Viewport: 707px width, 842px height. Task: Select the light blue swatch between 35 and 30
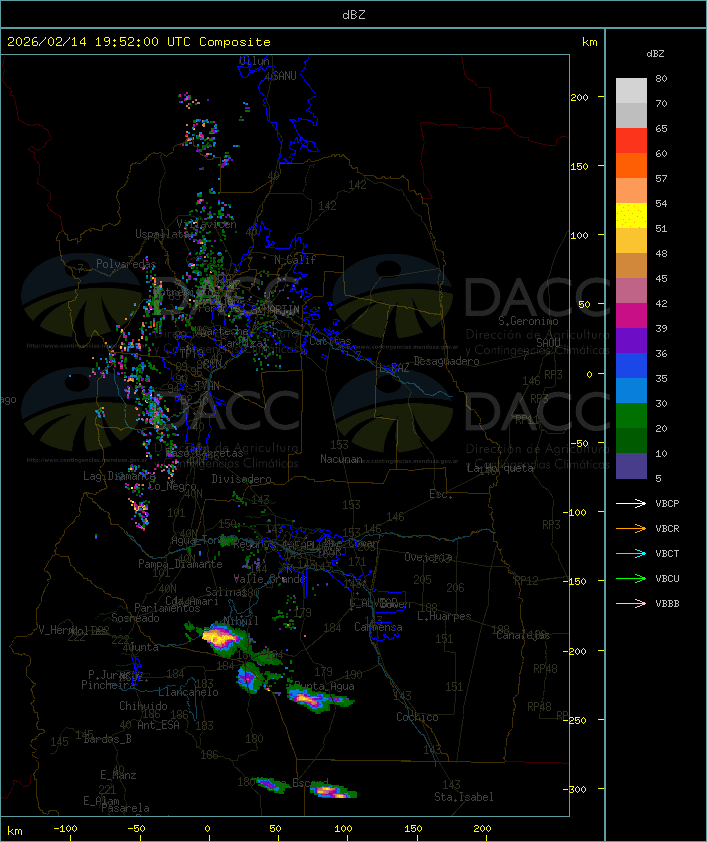coord(631,391)
